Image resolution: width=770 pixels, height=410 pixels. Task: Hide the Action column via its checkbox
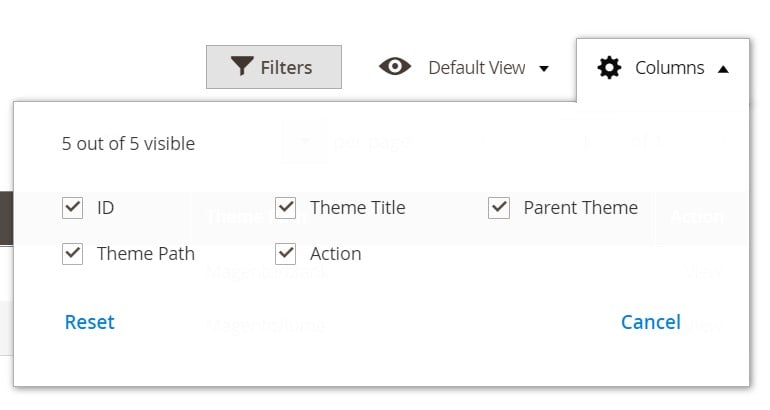pyautogui.click(x=285, y=254)
